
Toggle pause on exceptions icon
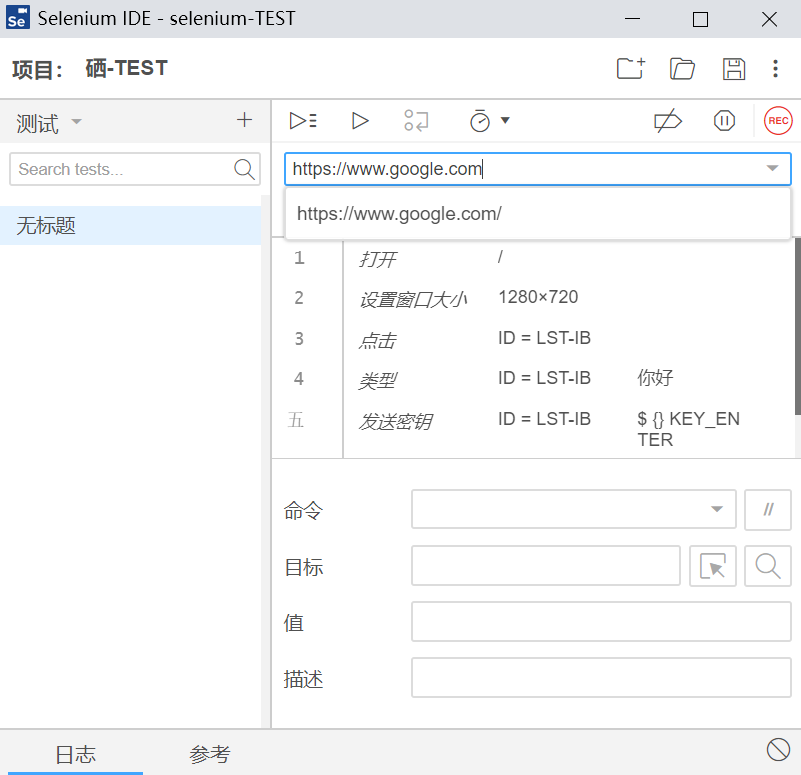pyautogui.click(x=724, y=121)
